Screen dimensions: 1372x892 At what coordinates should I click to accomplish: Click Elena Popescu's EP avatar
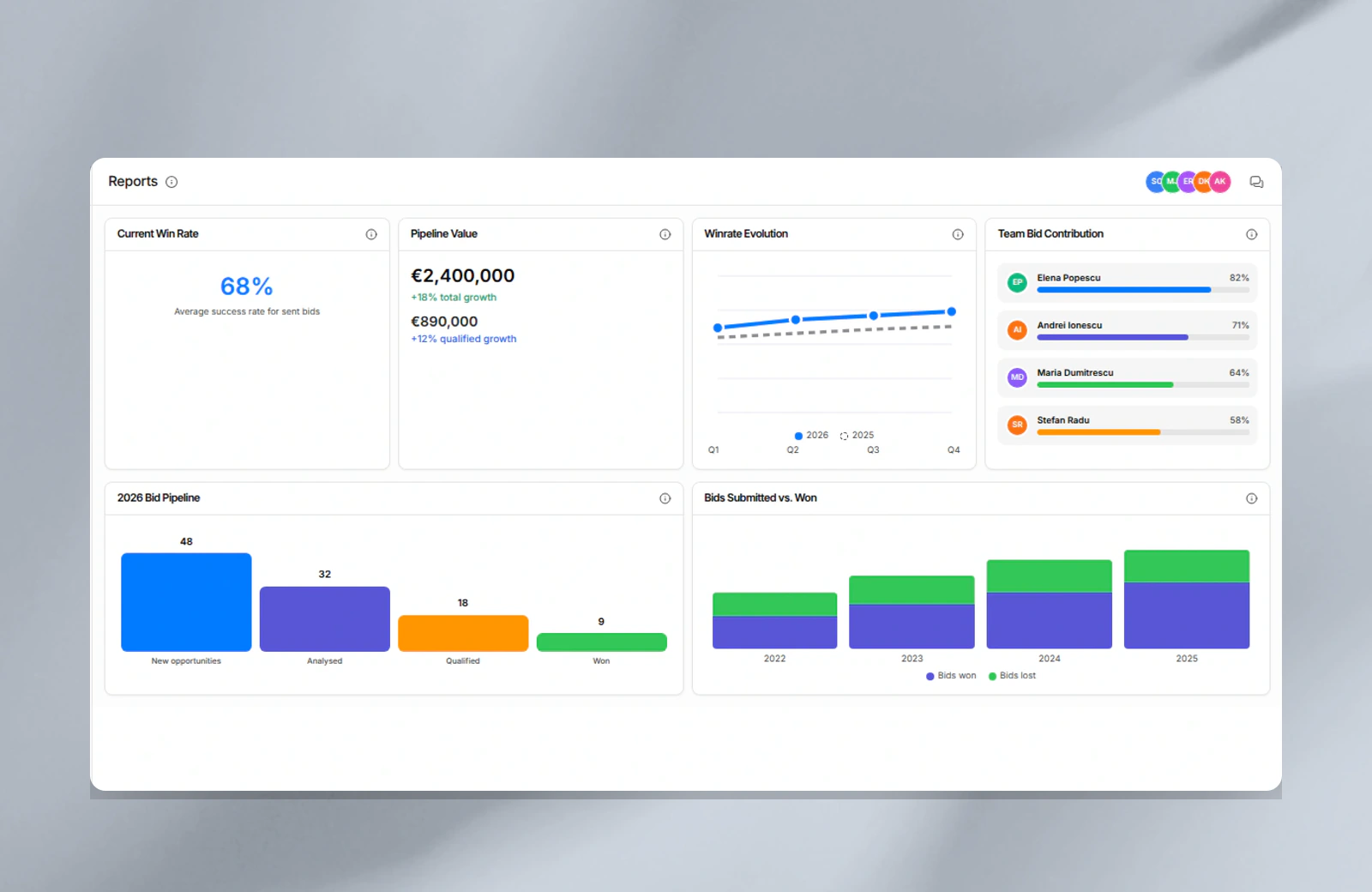[1017, 282]
